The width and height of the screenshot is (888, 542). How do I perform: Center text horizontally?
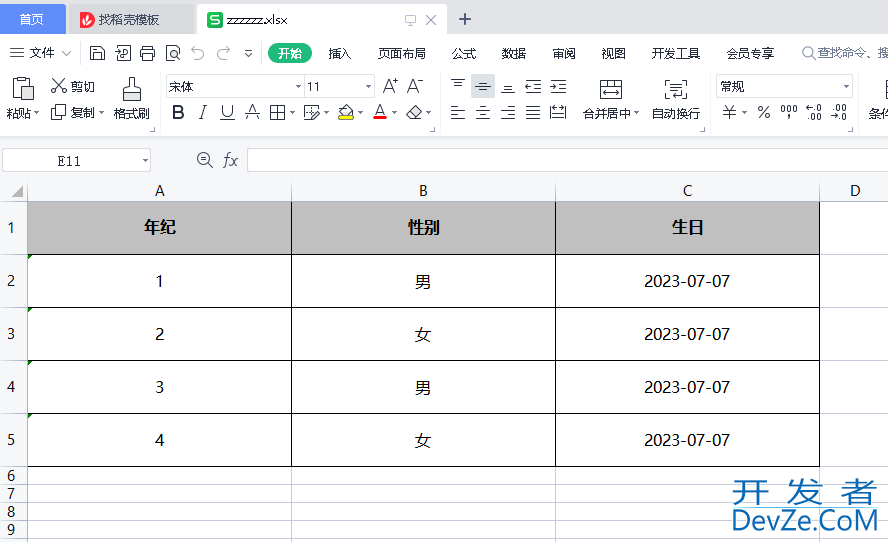pos(483,112)
